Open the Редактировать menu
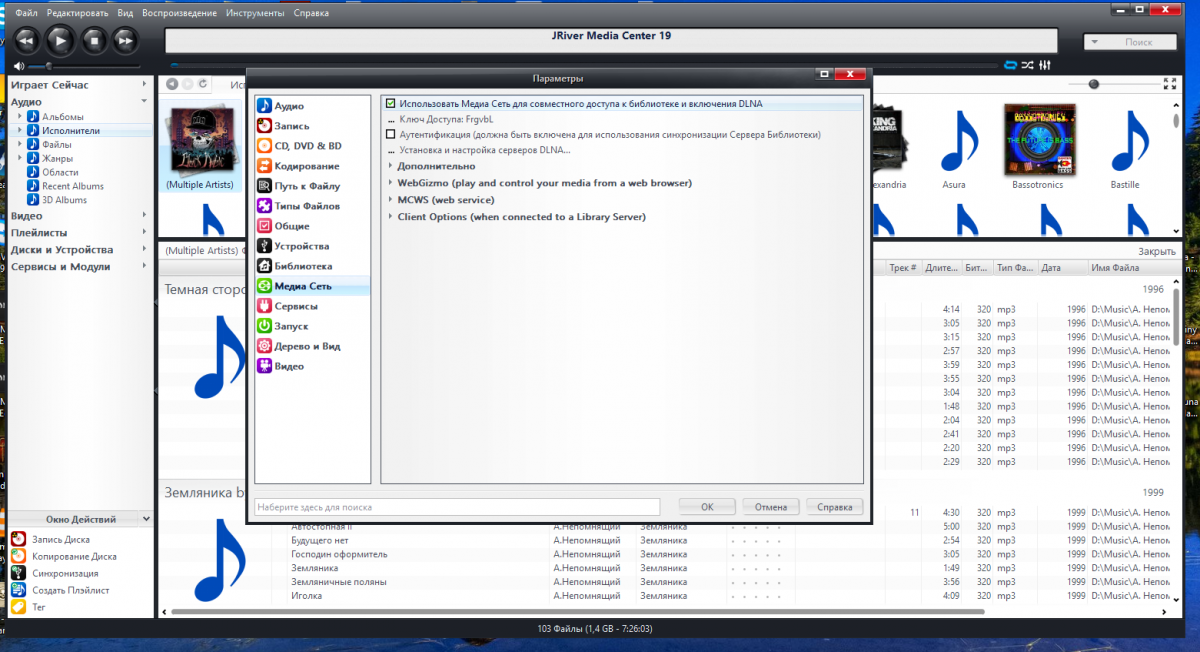Screen dimensions: 1200x652 76,13
